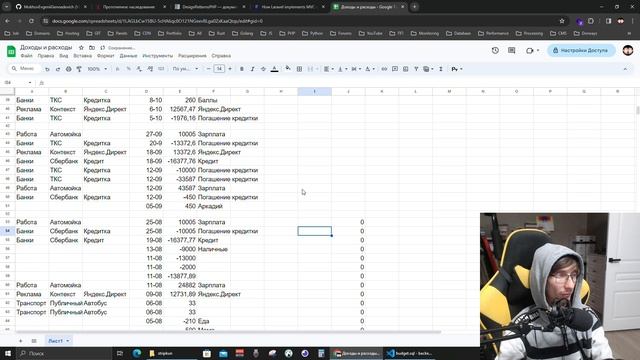The height and width of the screenshot is (360, 640).
Task: Activate the paint format roller tool
Action: [x=79, y=69]
